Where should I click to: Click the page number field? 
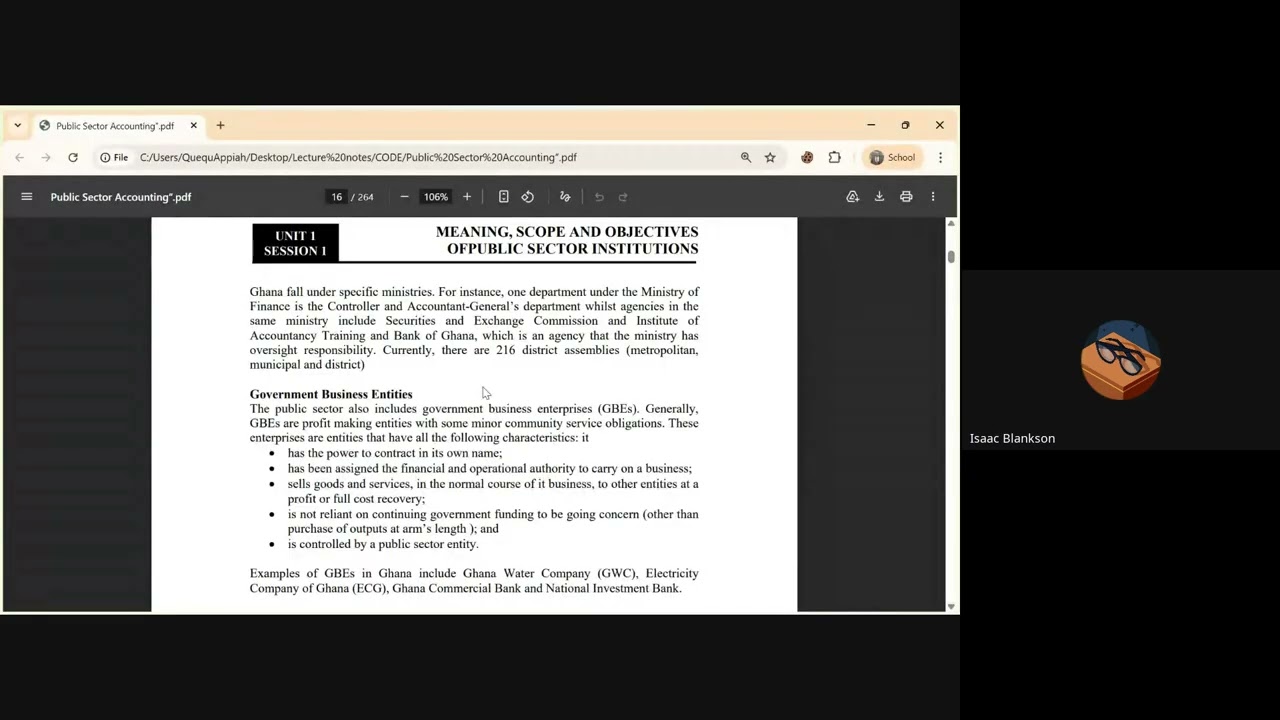pos(336,197)
